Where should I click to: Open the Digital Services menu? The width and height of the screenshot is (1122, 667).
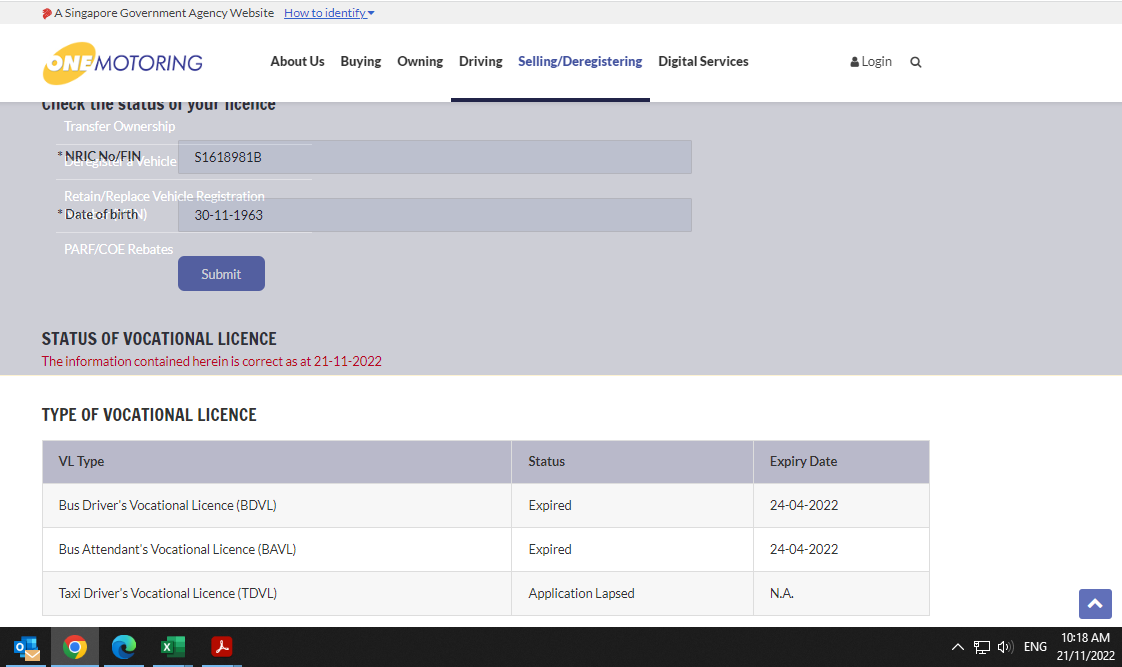[703, 62]
